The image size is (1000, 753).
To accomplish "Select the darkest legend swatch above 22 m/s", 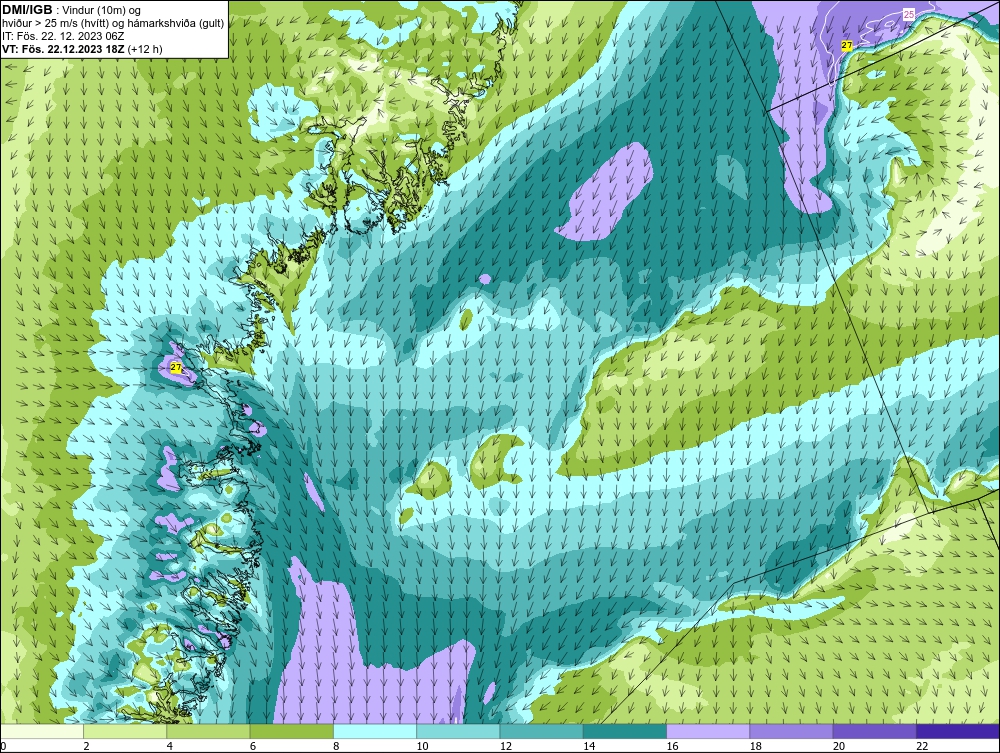I will click(958, 731).
